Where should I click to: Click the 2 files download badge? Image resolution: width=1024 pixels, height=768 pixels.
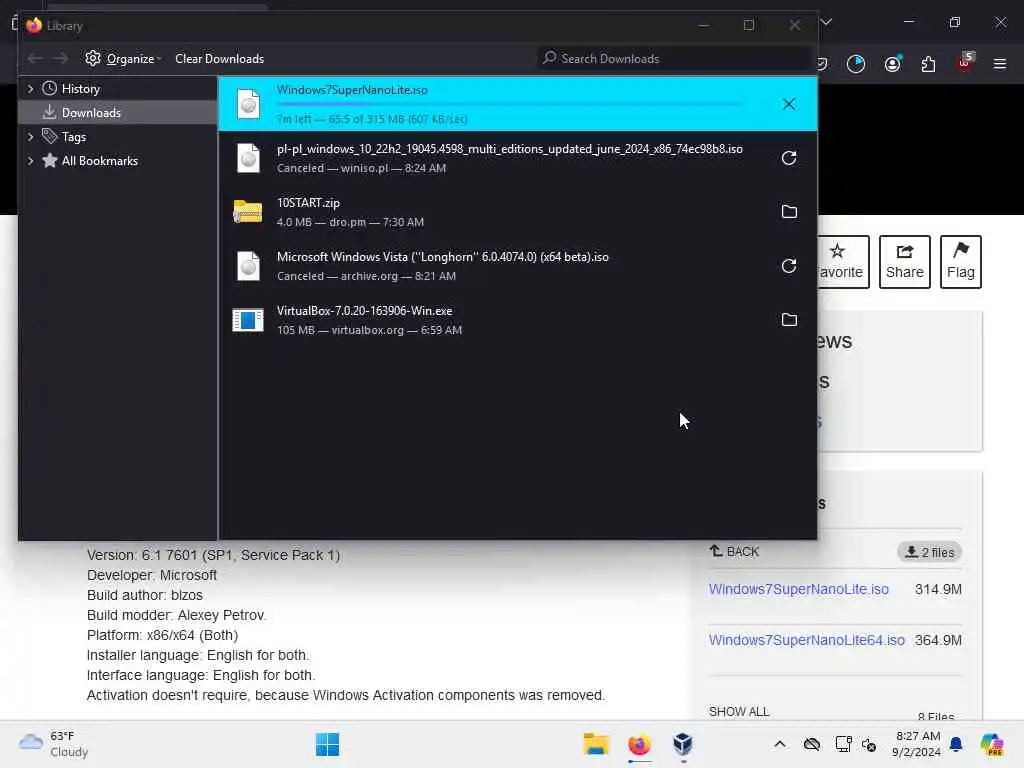pyautogui.click(x=929, y=552)
